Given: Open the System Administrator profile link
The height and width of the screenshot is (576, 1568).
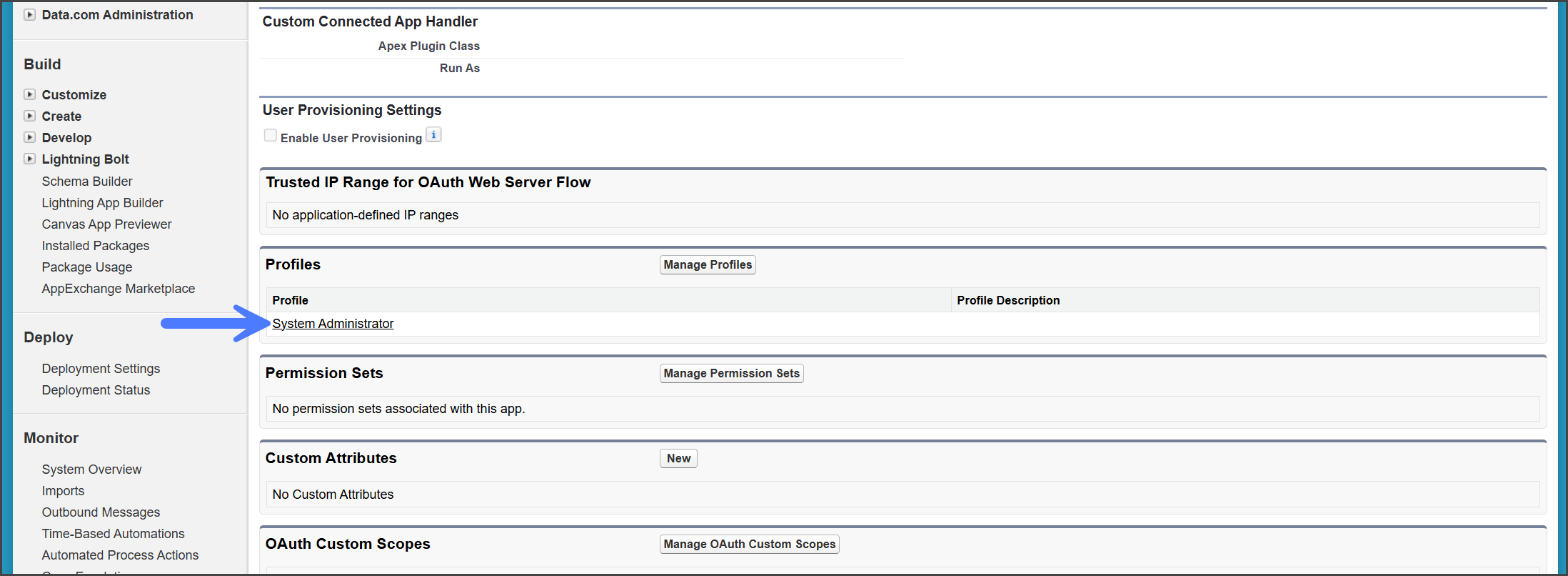Looking at the screenshot, I should pyautogui.click(x=333, y=324).
